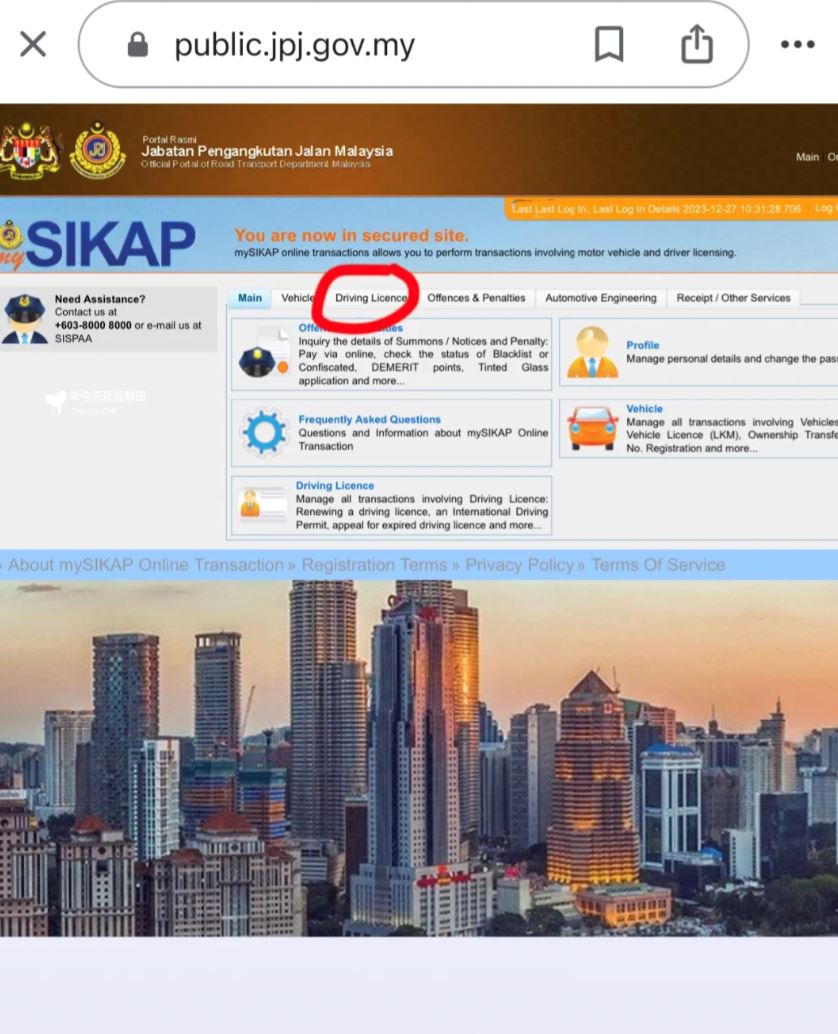
Task: Select the Vehicle tab
Action: pos(298,298)
